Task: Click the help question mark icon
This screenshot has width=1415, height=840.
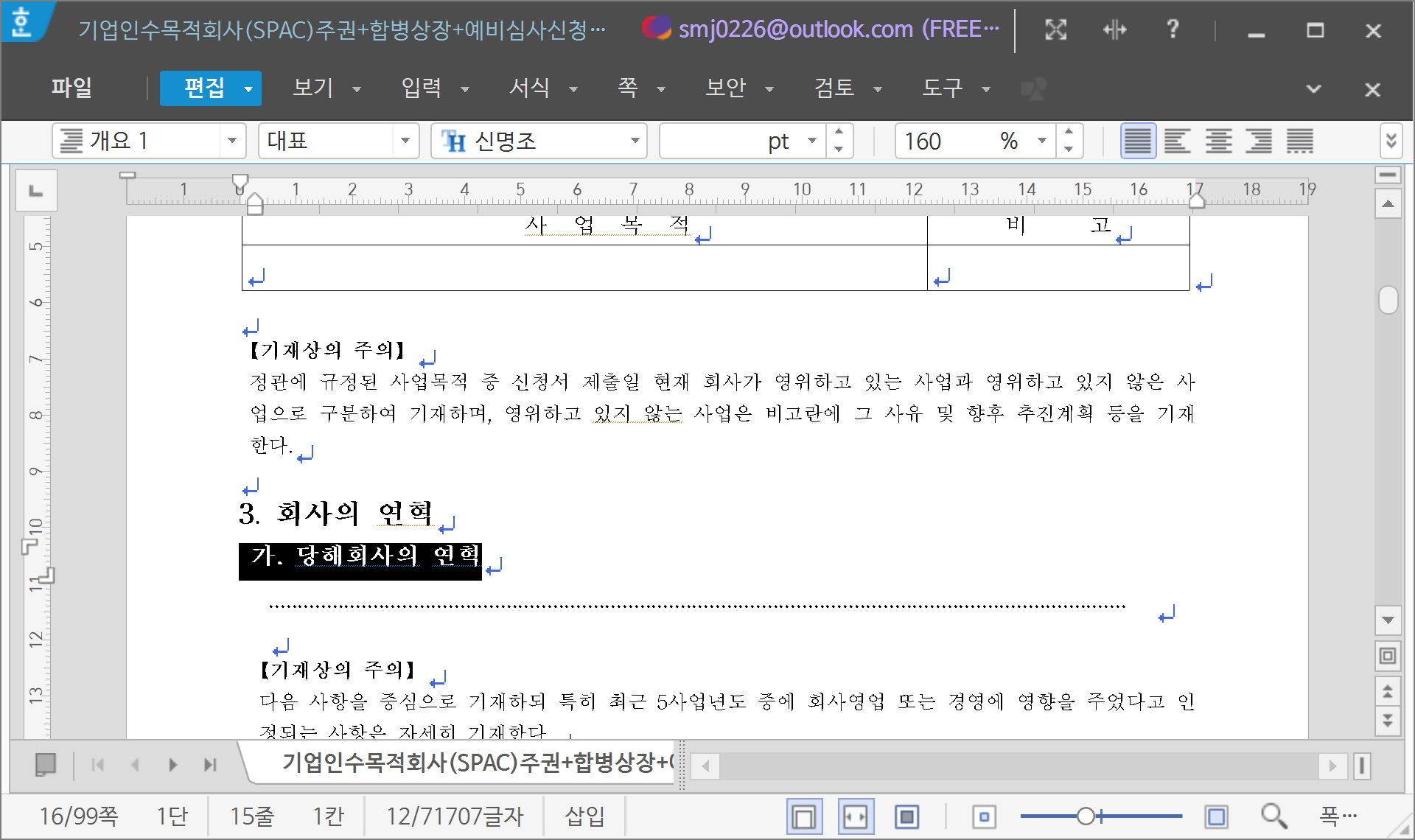Action: coord(1173,30)
